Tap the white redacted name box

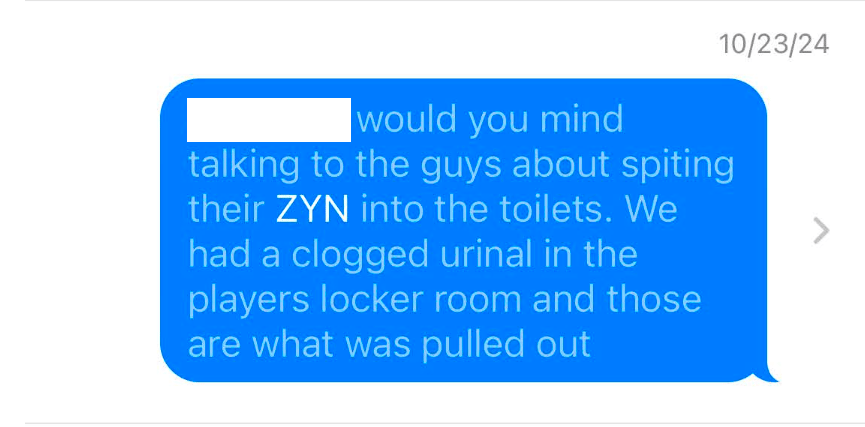269,120
